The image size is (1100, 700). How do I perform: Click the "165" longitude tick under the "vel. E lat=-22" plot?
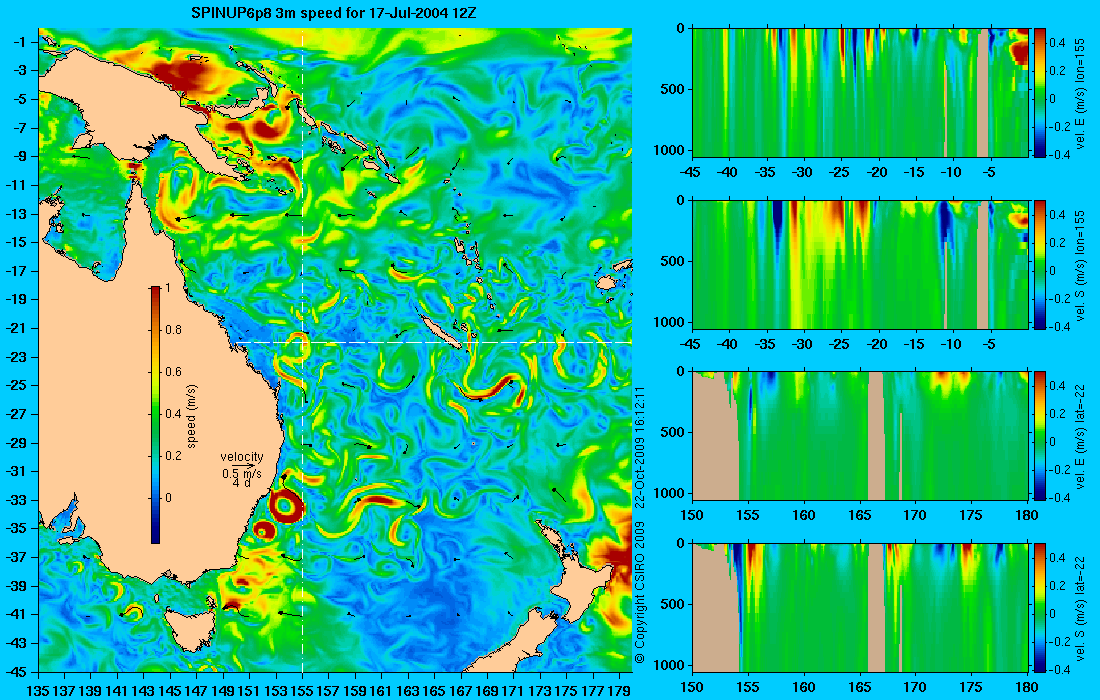pos(859,516)
